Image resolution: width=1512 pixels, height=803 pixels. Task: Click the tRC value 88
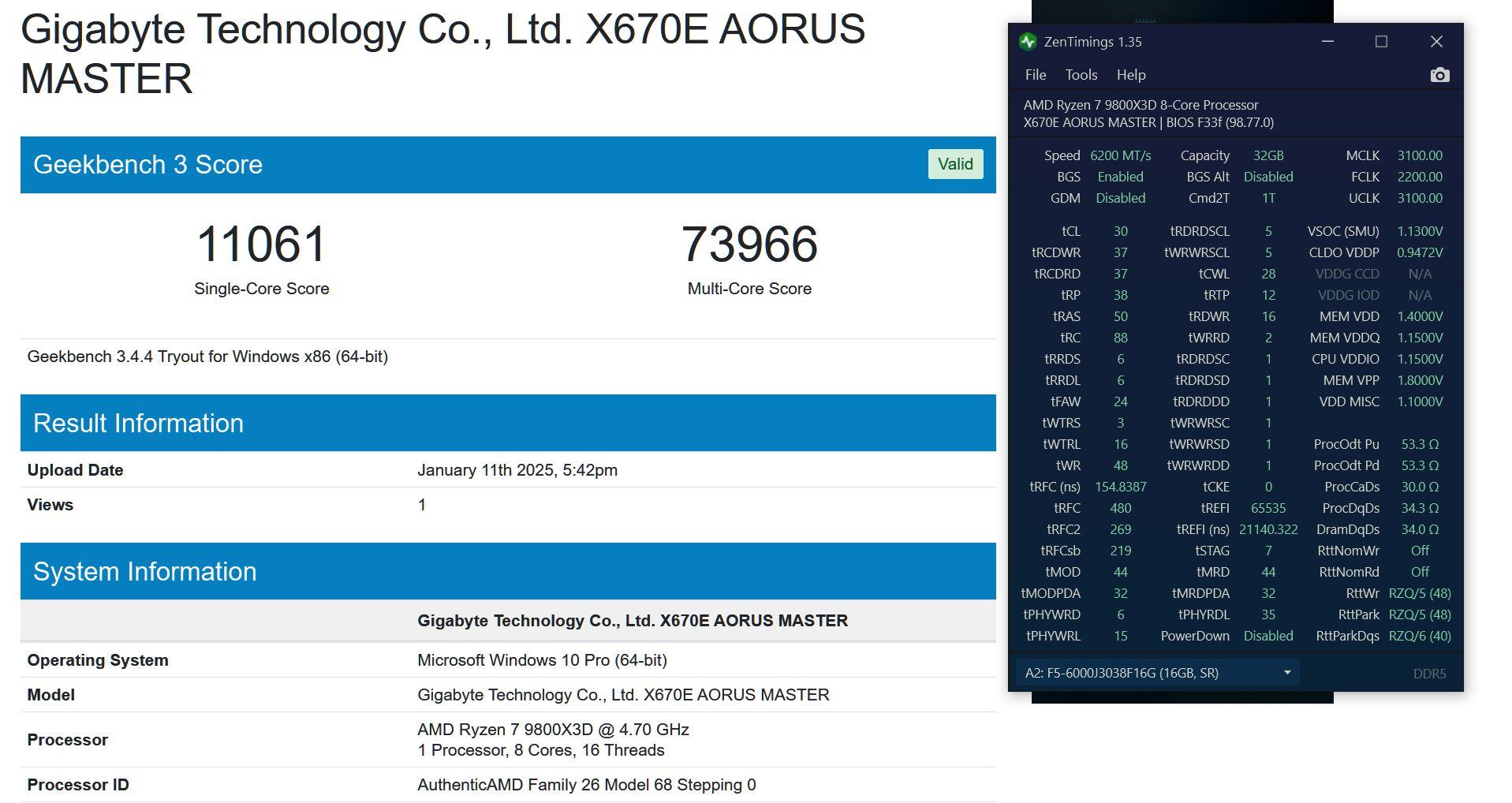[1120, 338]
